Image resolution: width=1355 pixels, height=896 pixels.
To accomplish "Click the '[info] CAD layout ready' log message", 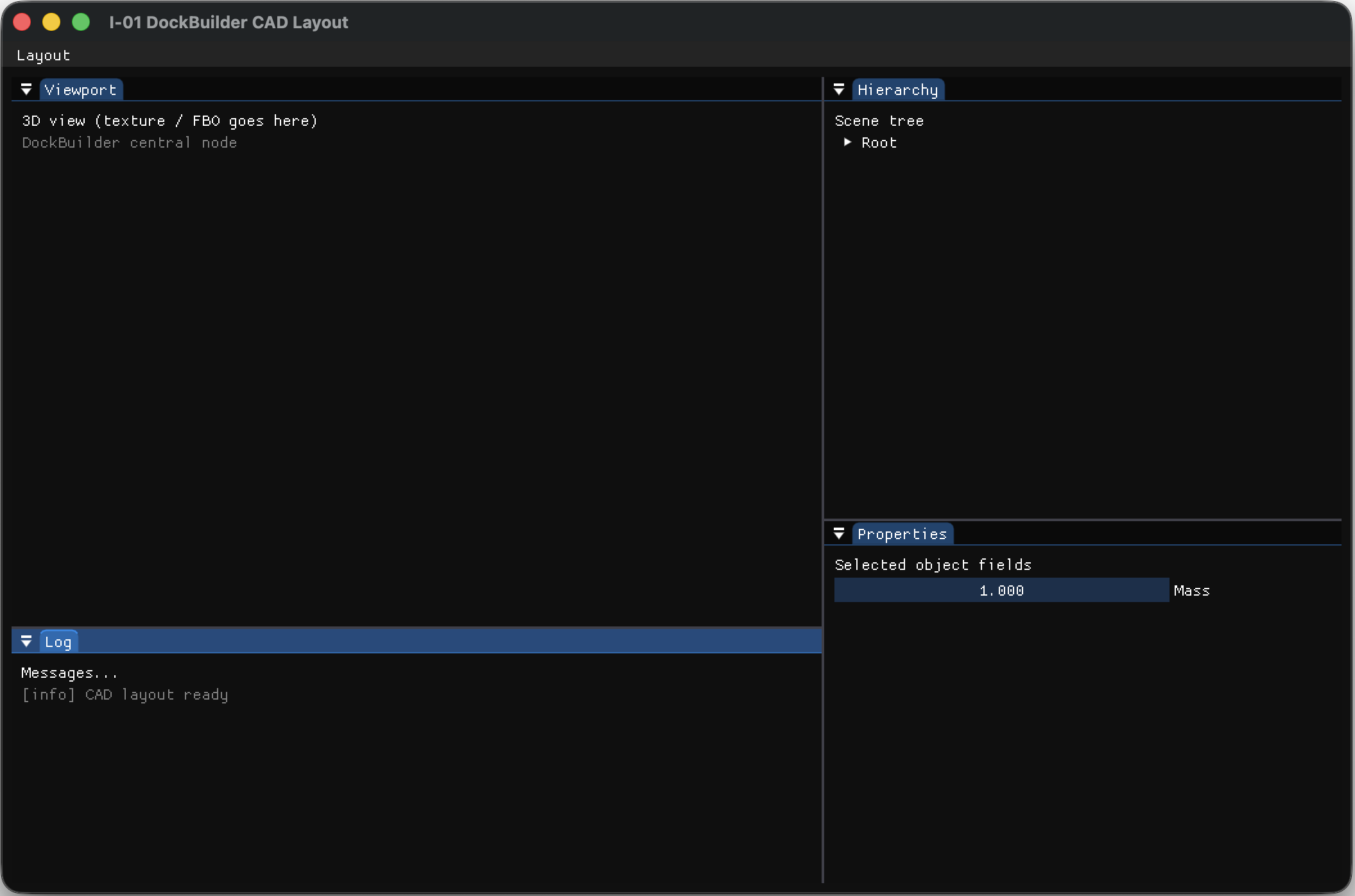I will (x=125, y=694).
